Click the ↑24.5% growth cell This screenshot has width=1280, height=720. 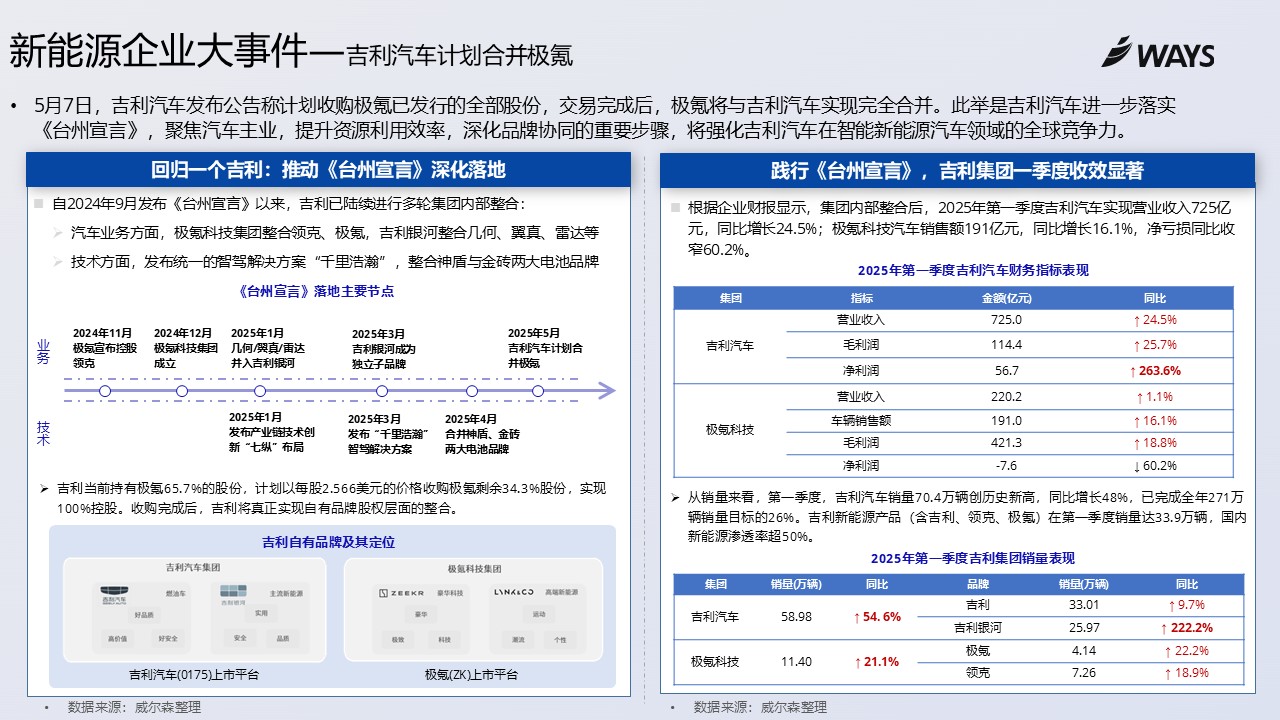[1154, 320]
